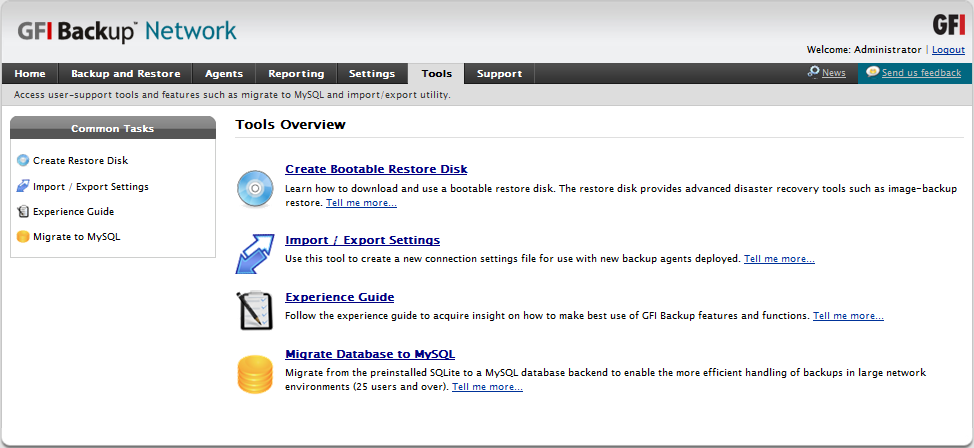The width and height of the screenshot is (974, 448).
Task: Switch to the Backup and Restore tab
Action: 125,73
